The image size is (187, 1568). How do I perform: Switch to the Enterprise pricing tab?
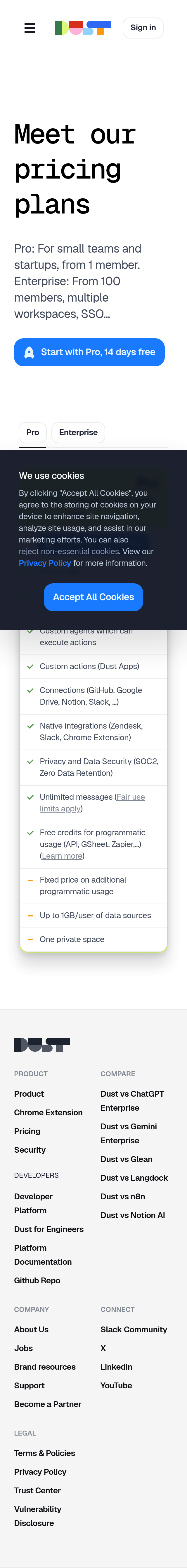(78, 433)
